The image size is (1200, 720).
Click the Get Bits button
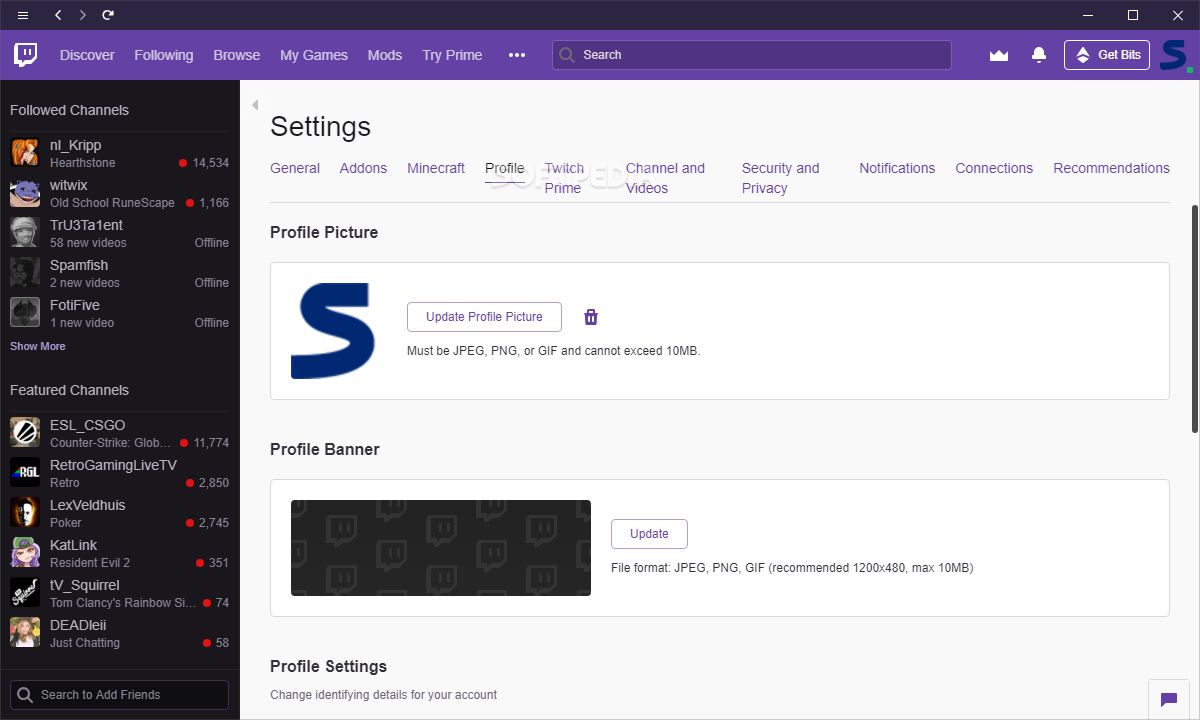coord(1107,55)
